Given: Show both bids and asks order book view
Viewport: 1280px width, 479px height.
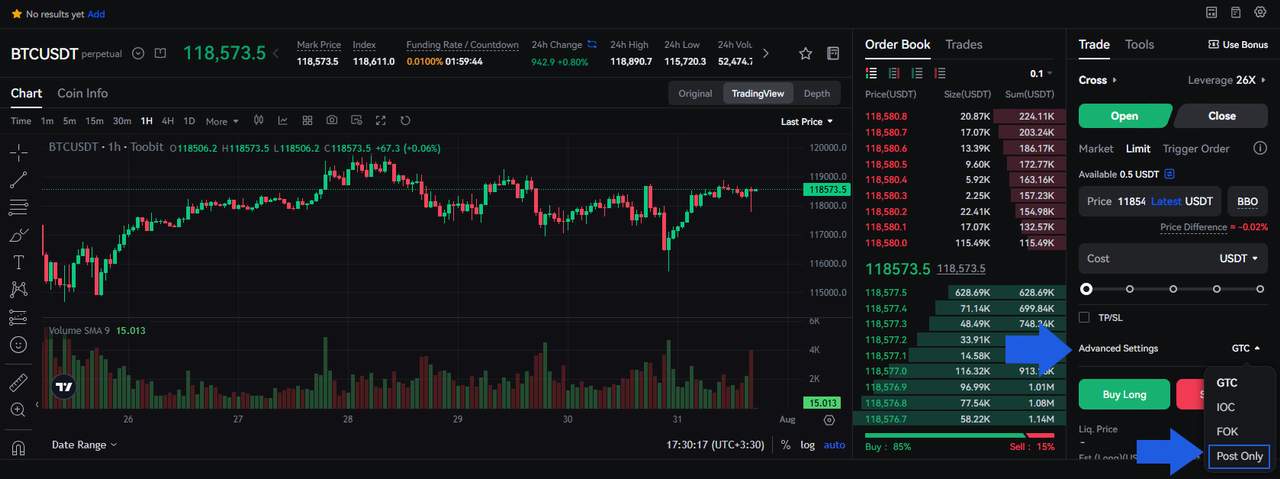Looking at the screenshot, I should (x=871, y=73).
